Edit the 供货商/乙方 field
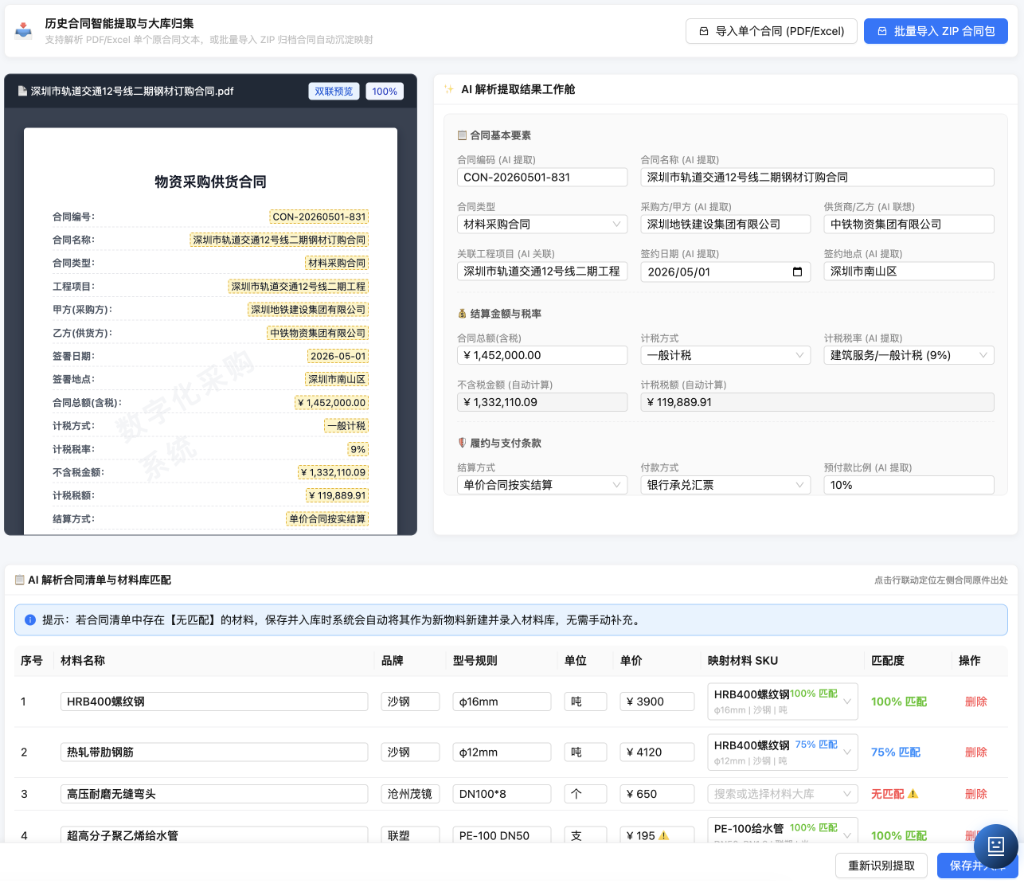This screenshot has height=881, width=1024. 909,224
